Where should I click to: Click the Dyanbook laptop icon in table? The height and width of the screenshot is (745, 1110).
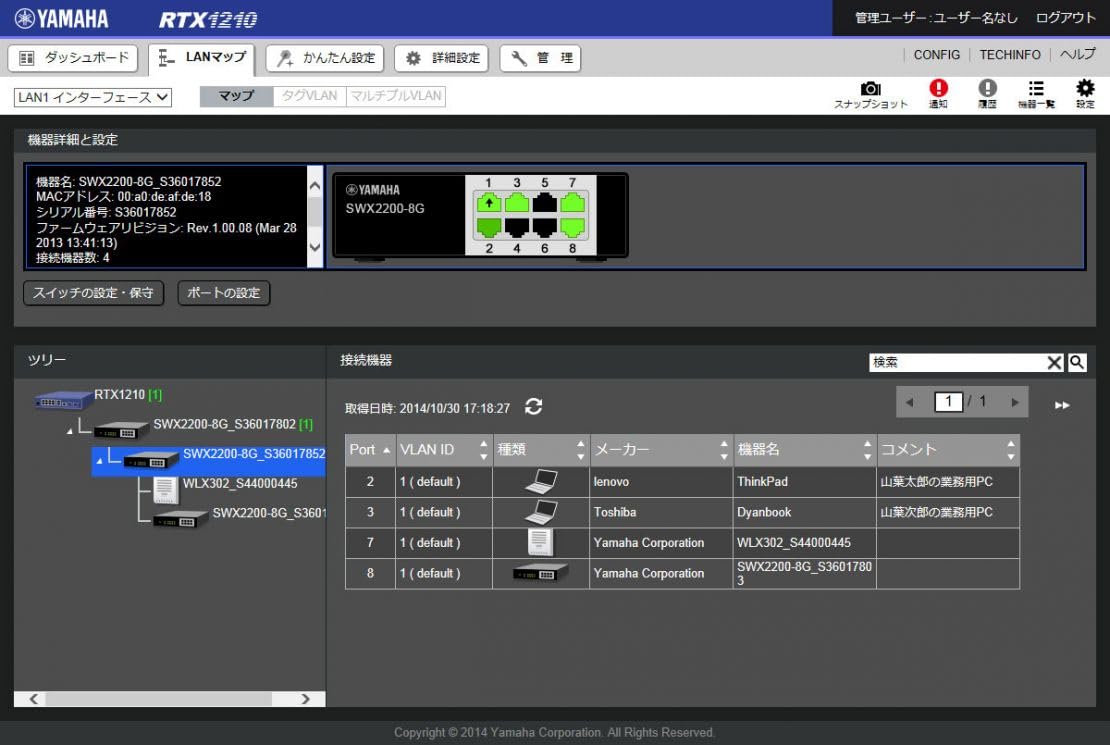(542, 512)
